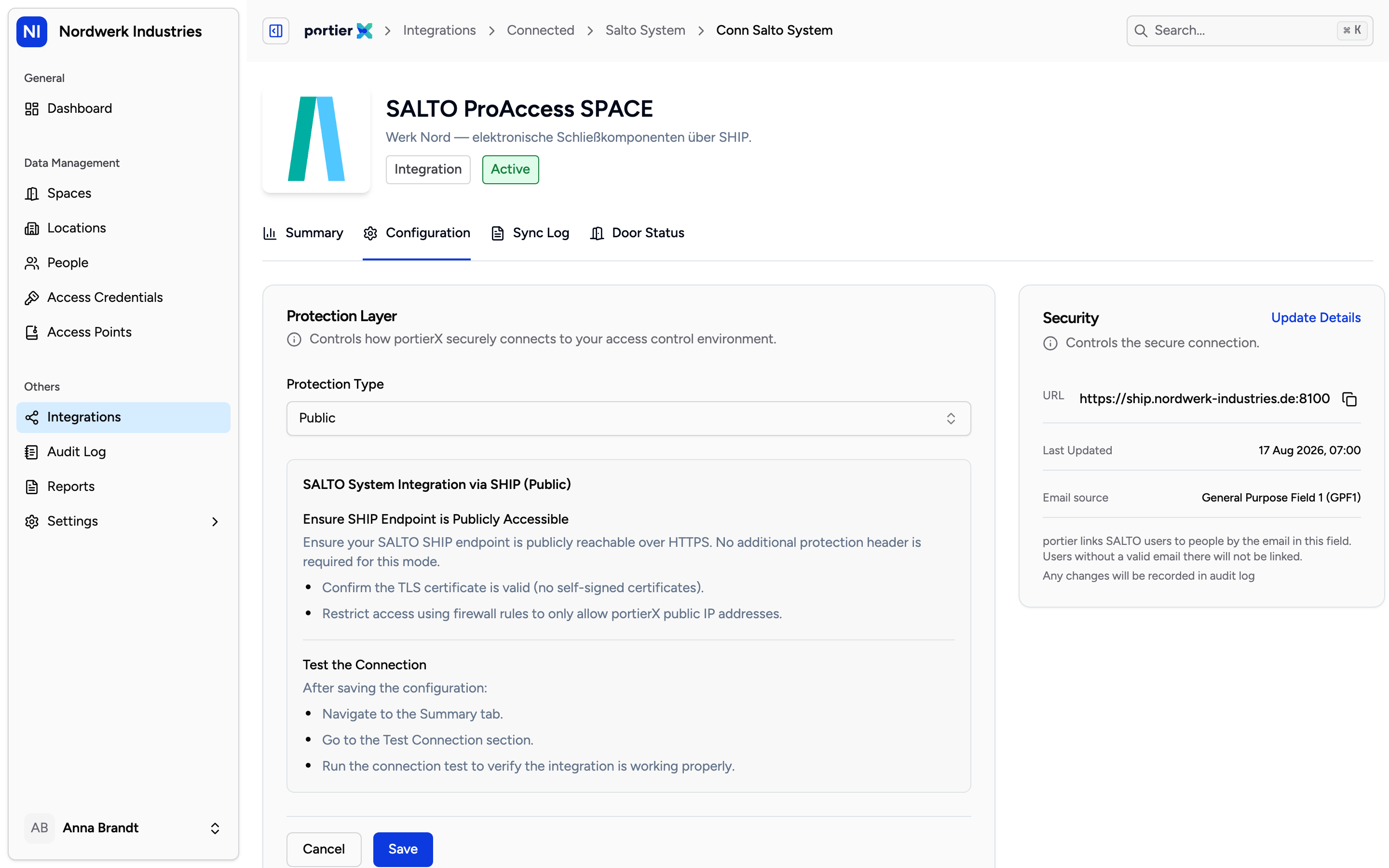Click the Salto System breadcrumb link

[x=645, y=30]
